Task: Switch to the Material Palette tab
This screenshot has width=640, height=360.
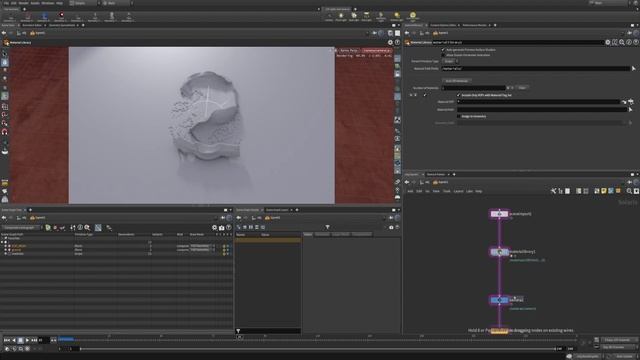Action: click(436, 175)
